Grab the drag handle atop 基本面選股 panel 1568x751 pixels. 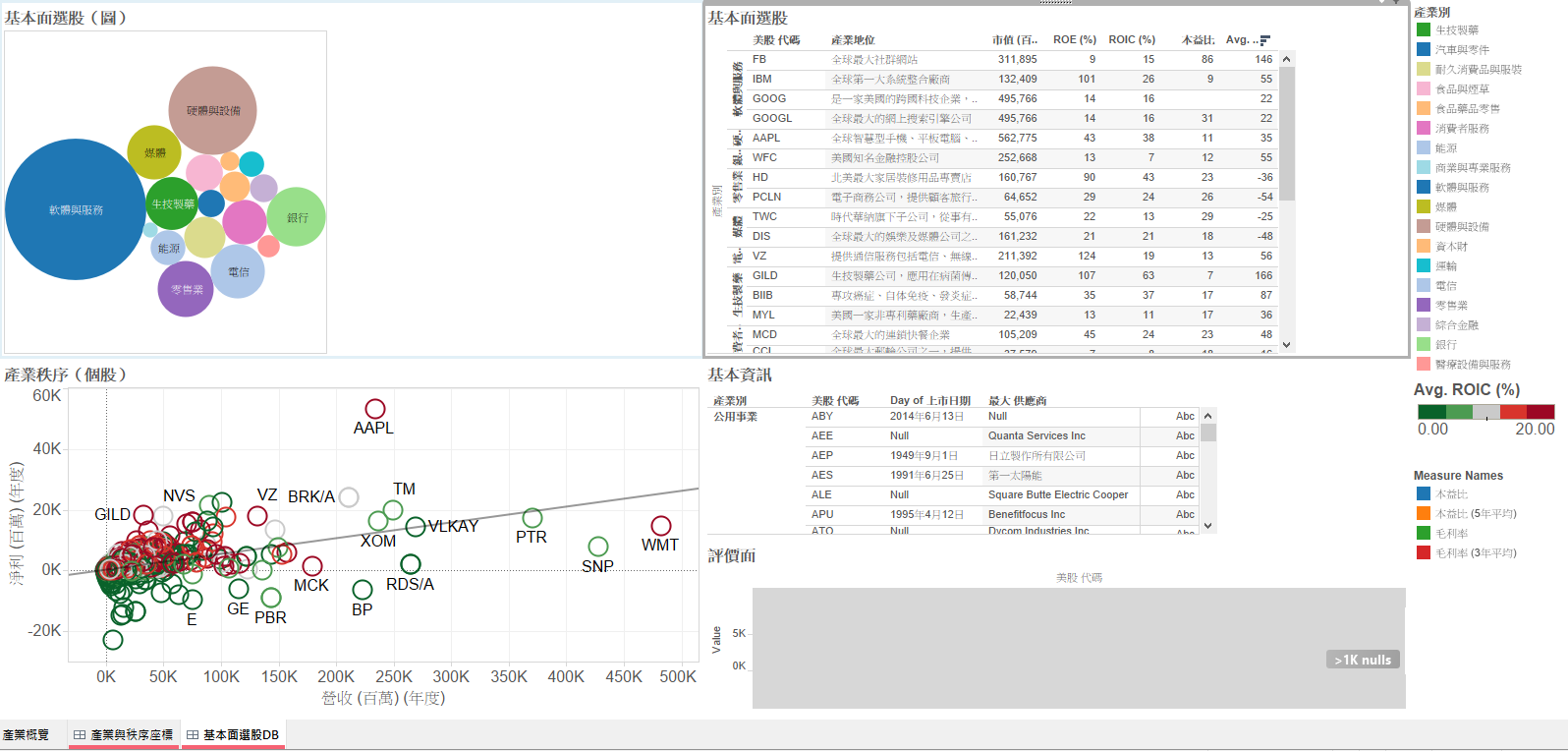1056,3
